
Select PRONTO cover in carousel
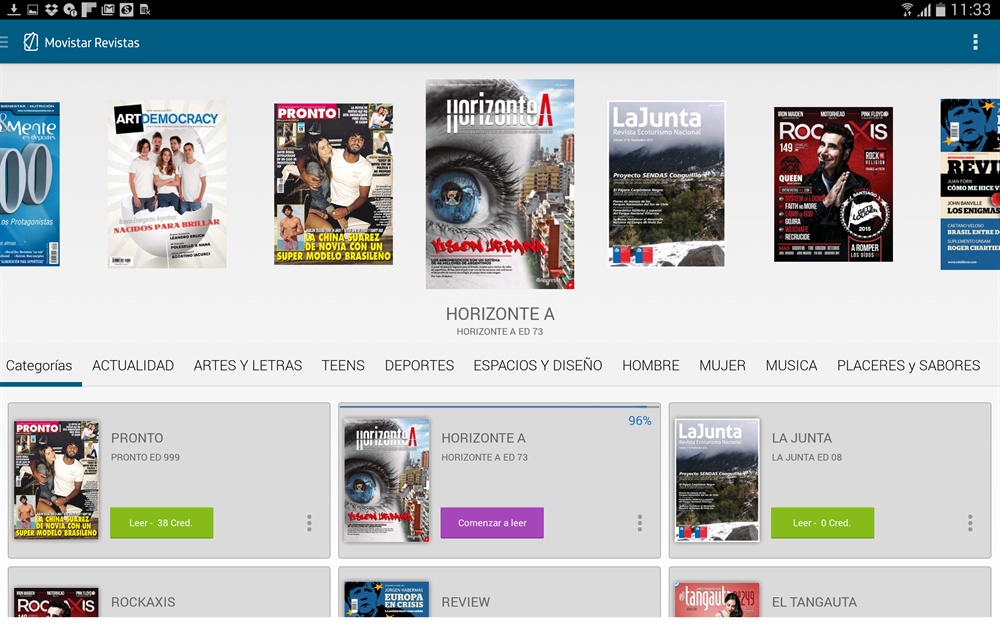pyautogui.click(x=334, y=184)
